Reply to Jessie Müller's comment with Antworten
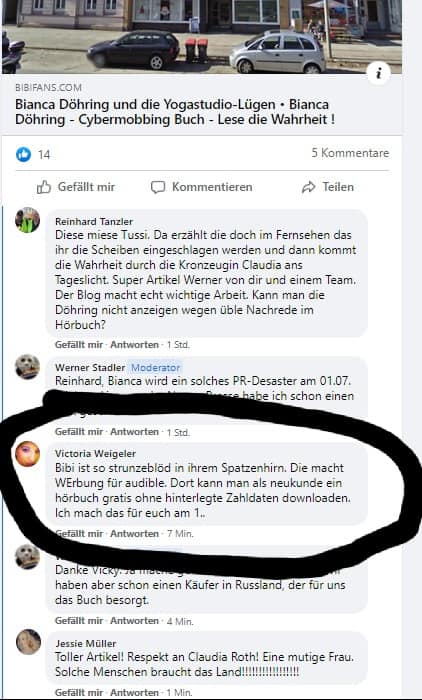Screen dimensions: 422x700 click(x=134, y=693)
